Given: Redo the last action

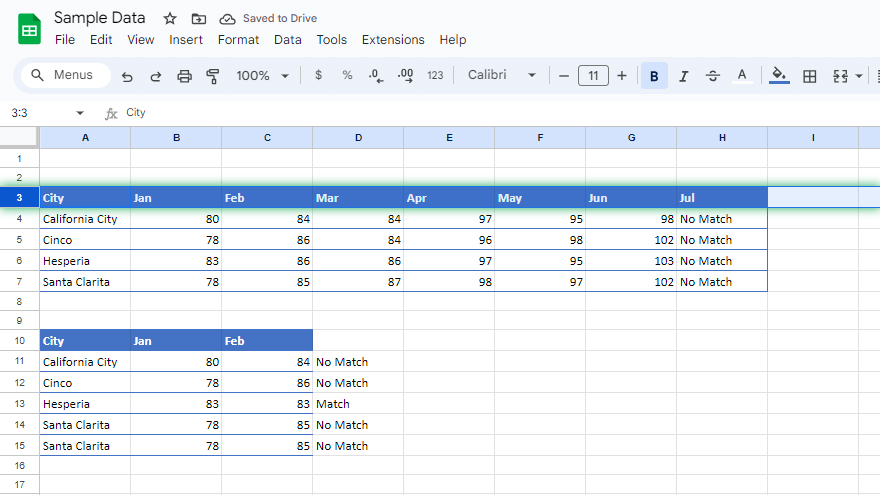Looking at the screenshot, I should click(155, 76).
